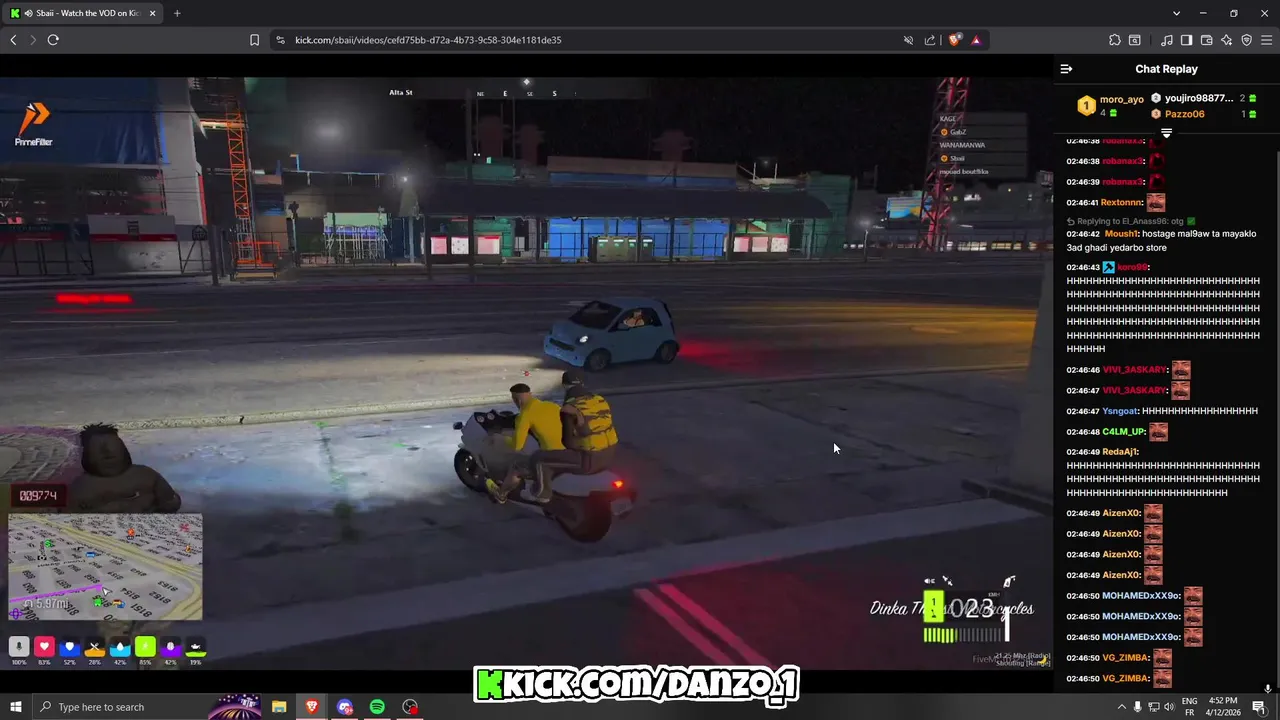
Task: Click the PrimeFiller logo overlay
Action: pos(34,124)
